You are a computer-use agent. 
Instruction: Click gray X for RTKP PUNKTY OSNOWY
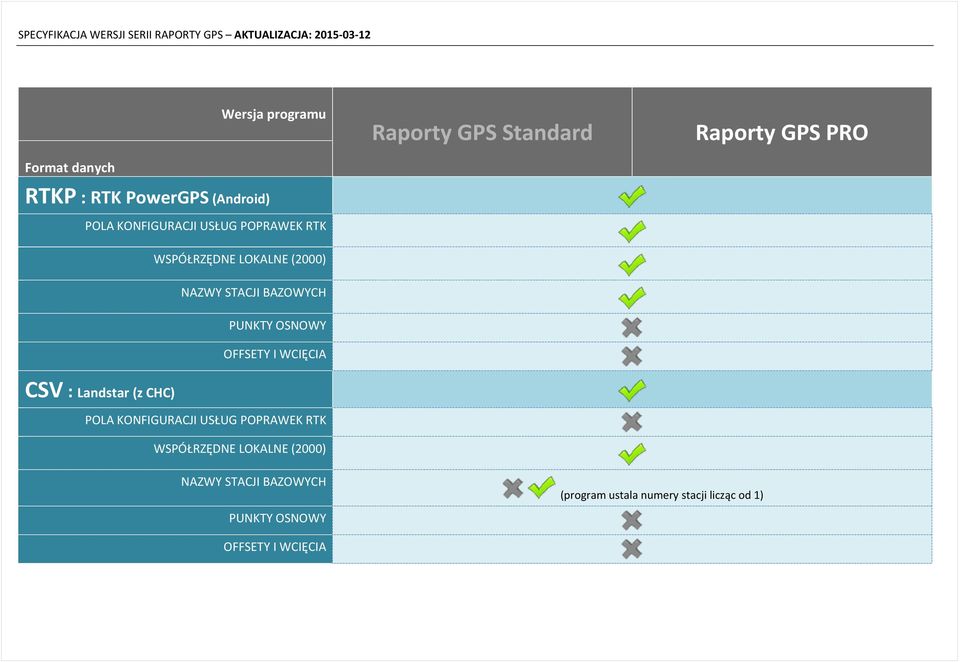(632, 328)
